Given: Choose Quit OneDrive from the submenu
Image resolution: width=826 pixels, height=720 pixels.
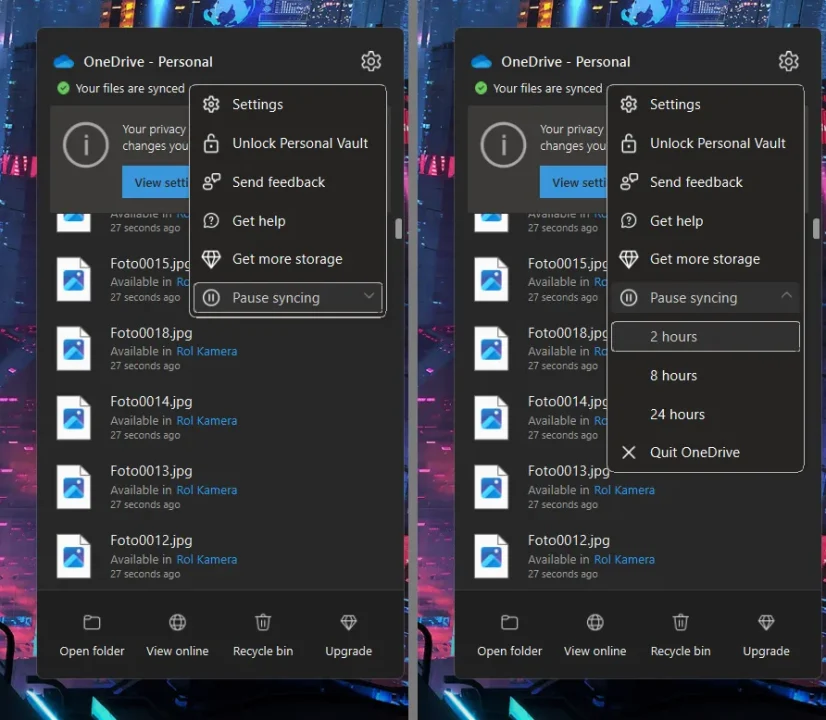Looking at the screenshot, I should click(x=694, y=452).
